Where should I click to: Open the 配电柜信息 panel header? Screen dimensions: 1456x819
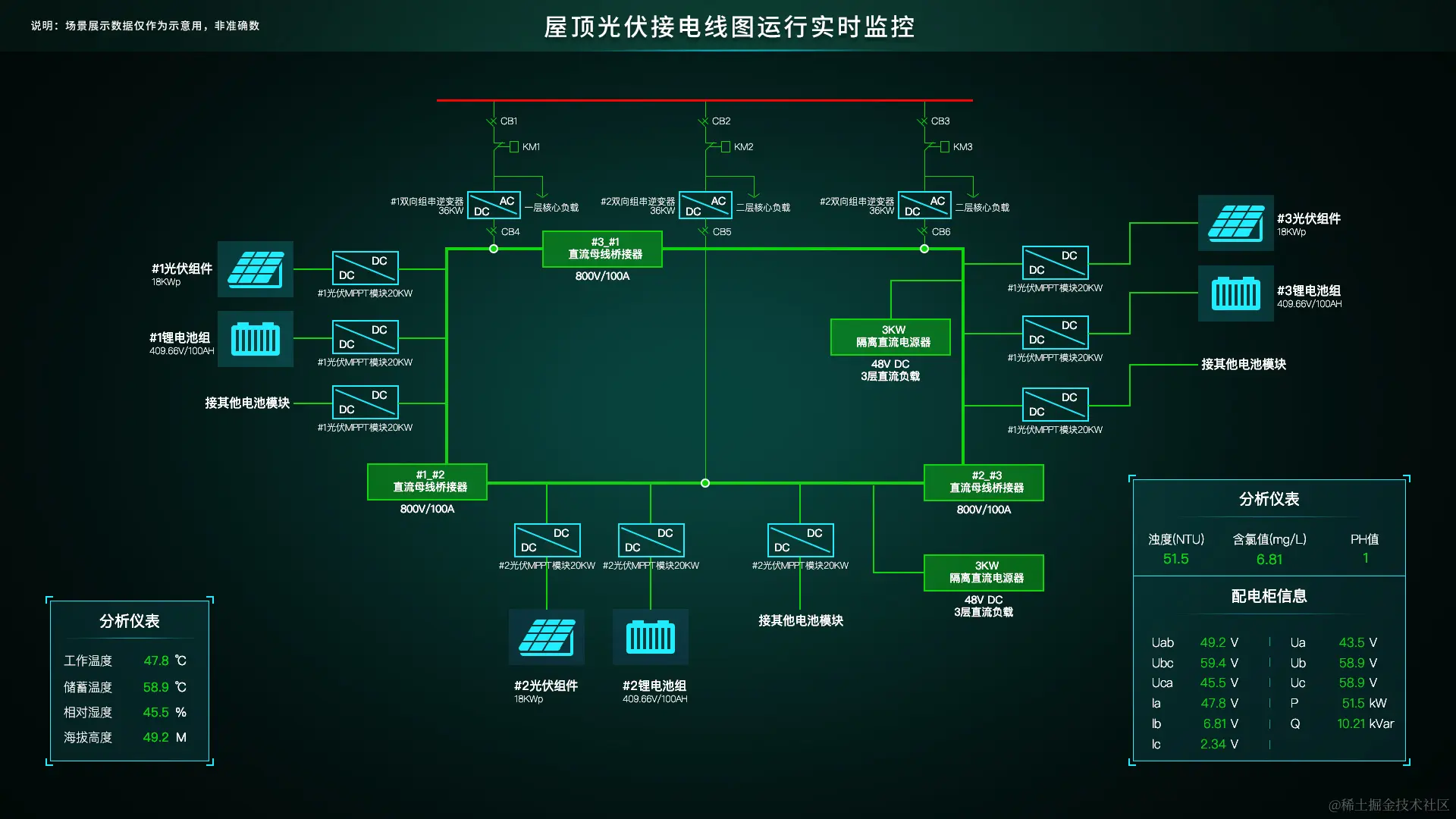click(1269, 597)
